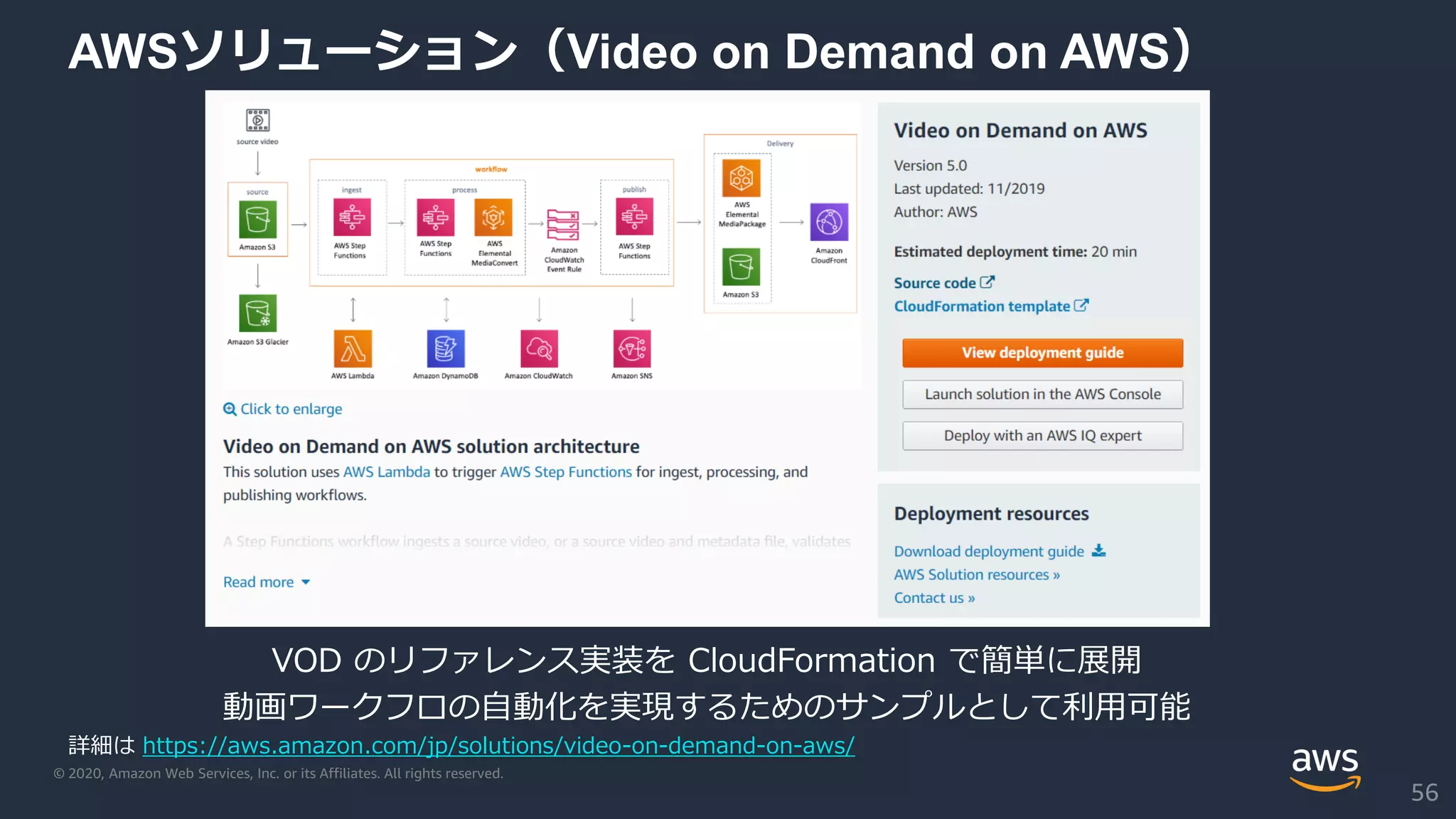Open the Download deployment guide link
This screenshot has width=1456, height=819.
[x=989, y=551]
